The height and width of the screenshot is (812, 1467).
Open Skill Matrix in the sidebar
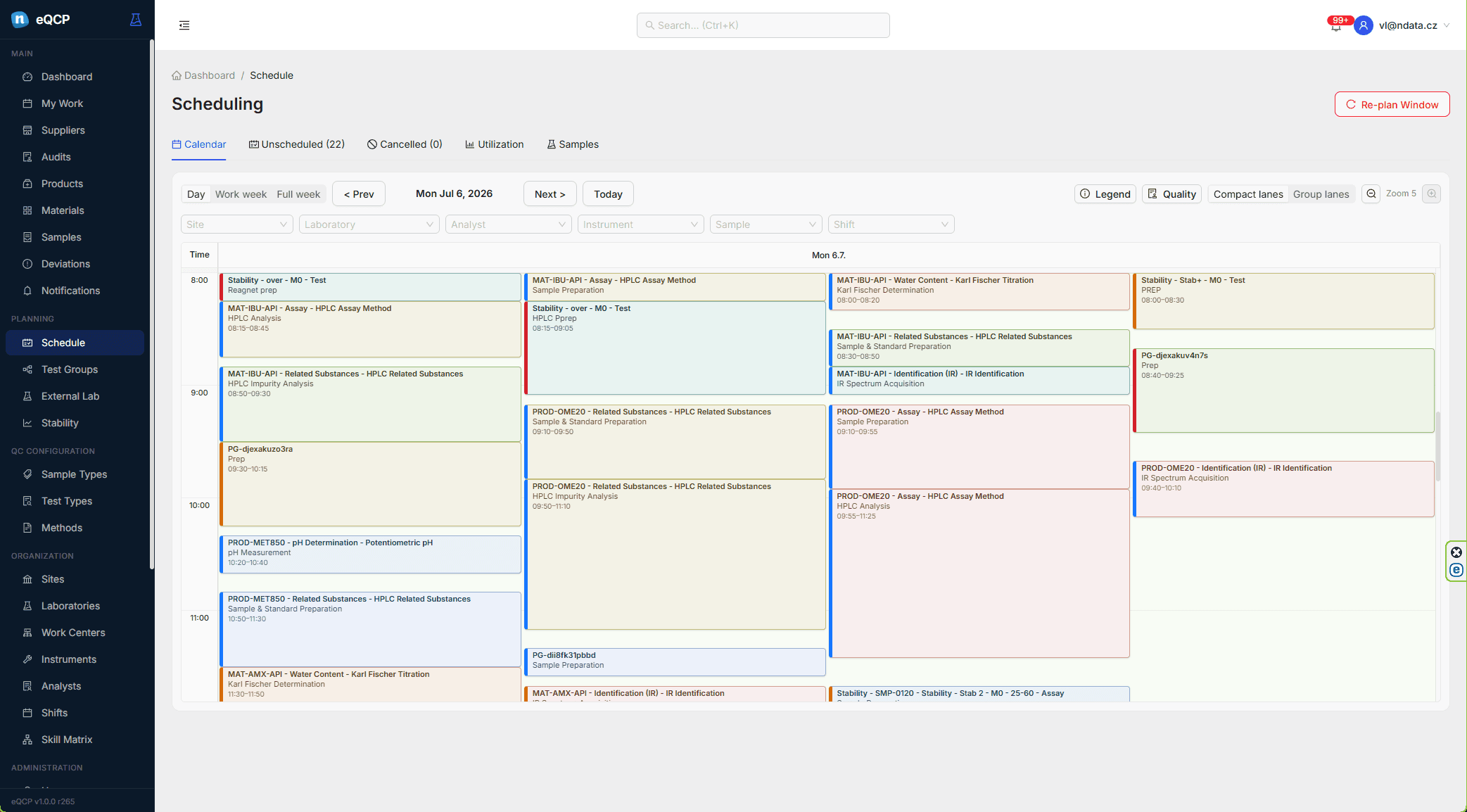67,740
